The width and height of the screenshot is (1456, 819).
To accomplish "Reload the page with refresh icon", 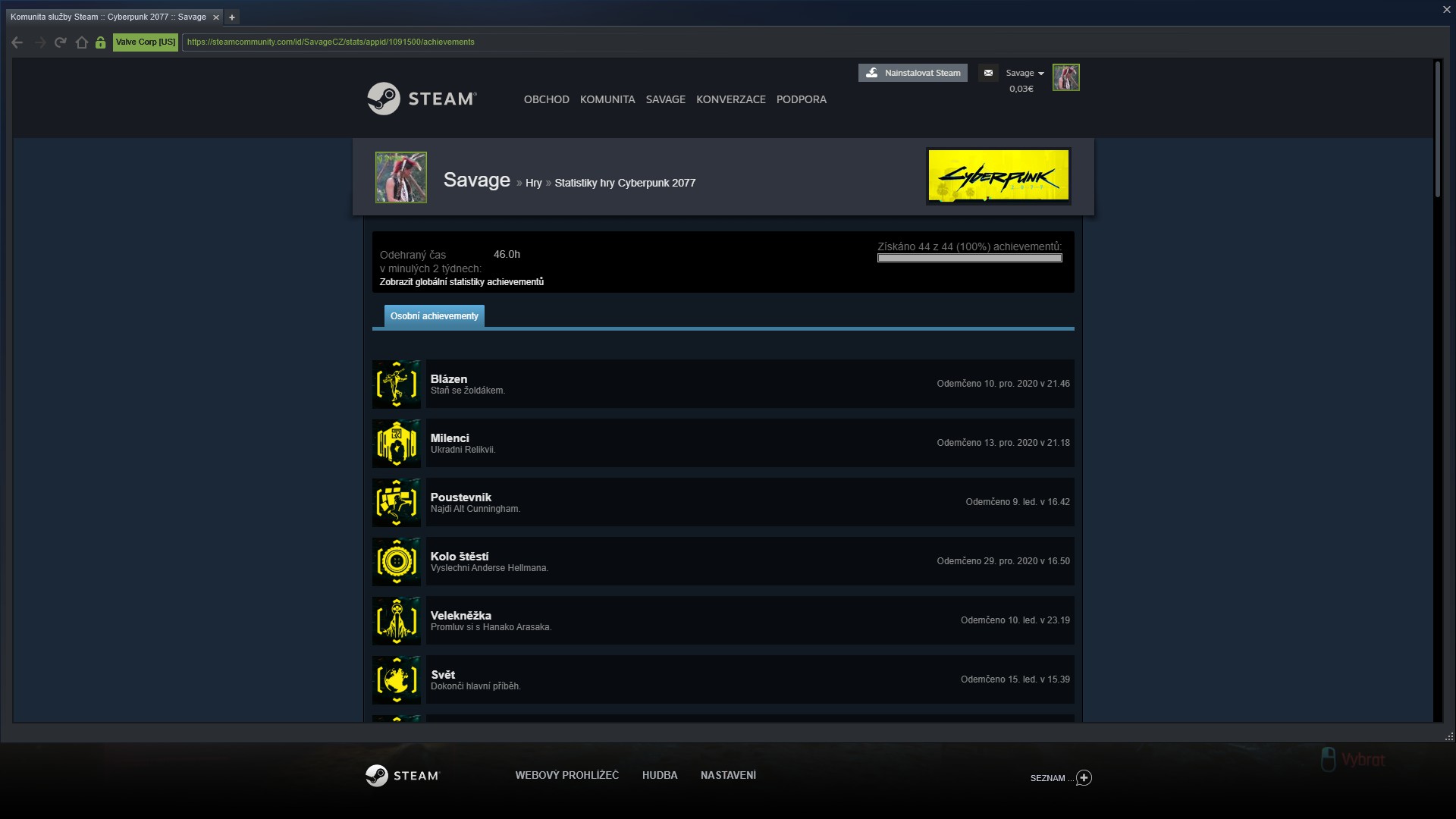I will [61, 42].
